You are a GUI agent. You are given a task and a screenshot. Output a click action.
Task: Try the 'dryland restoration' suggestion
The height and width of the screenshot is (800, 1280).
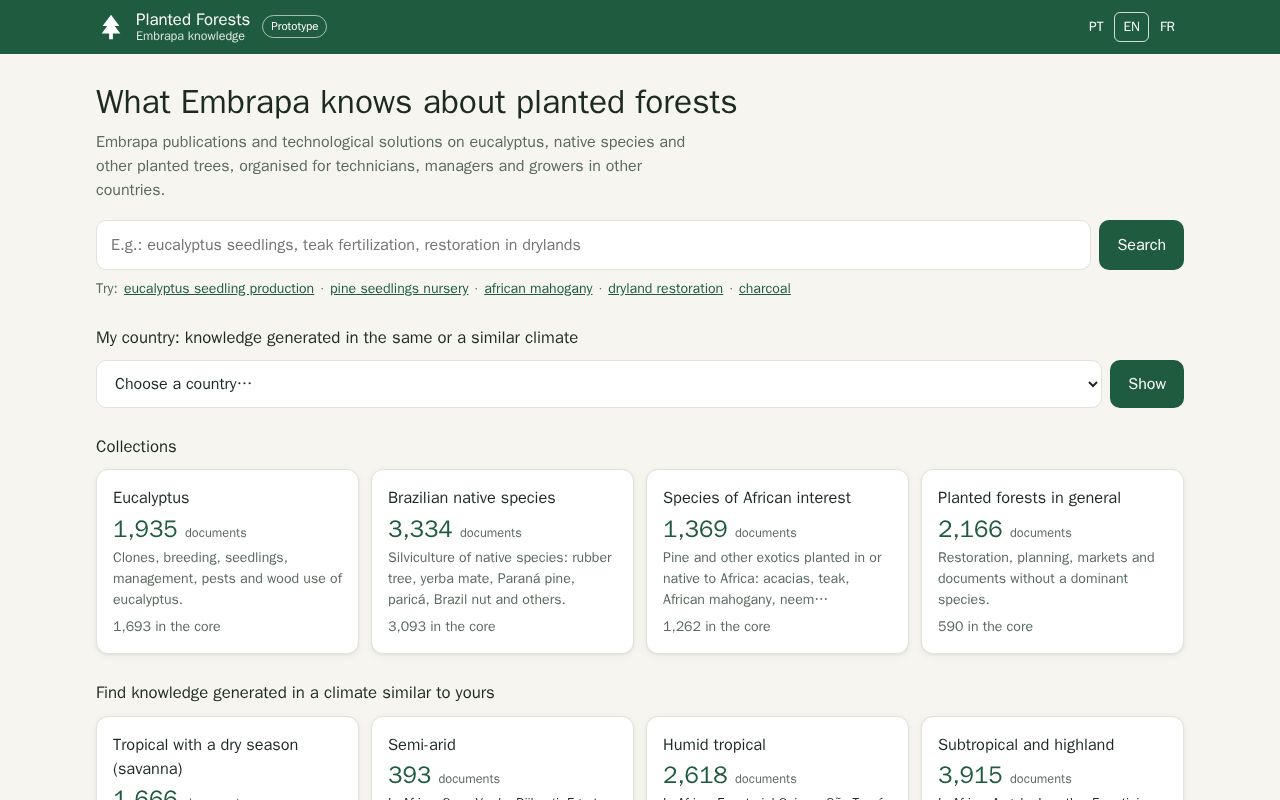(x=665, y=289)
